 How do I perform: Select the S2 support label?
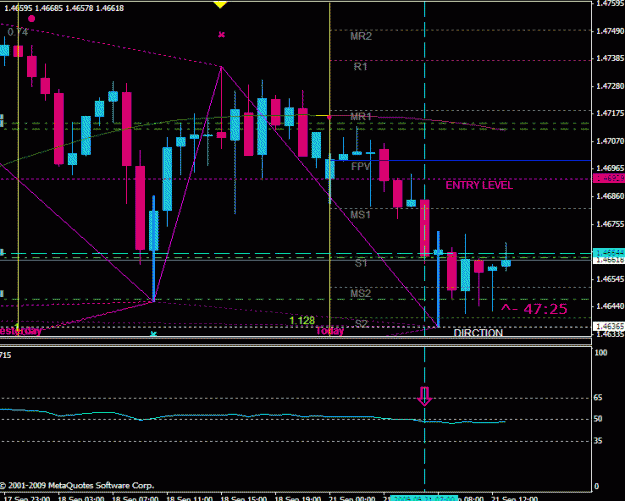[361, 323]
